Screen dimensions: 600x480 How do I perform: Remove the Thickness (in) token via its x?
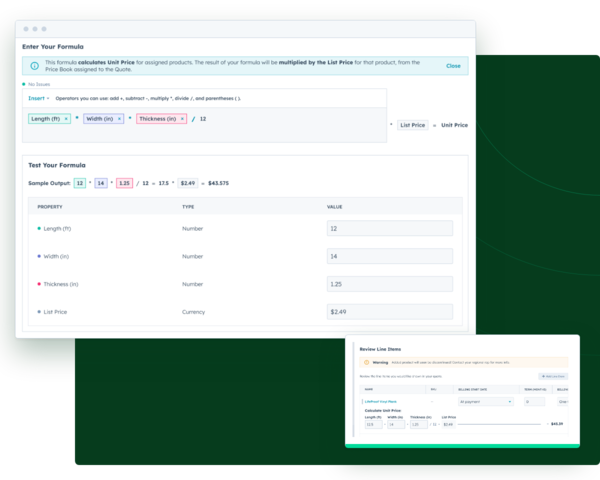click(183, 119)
